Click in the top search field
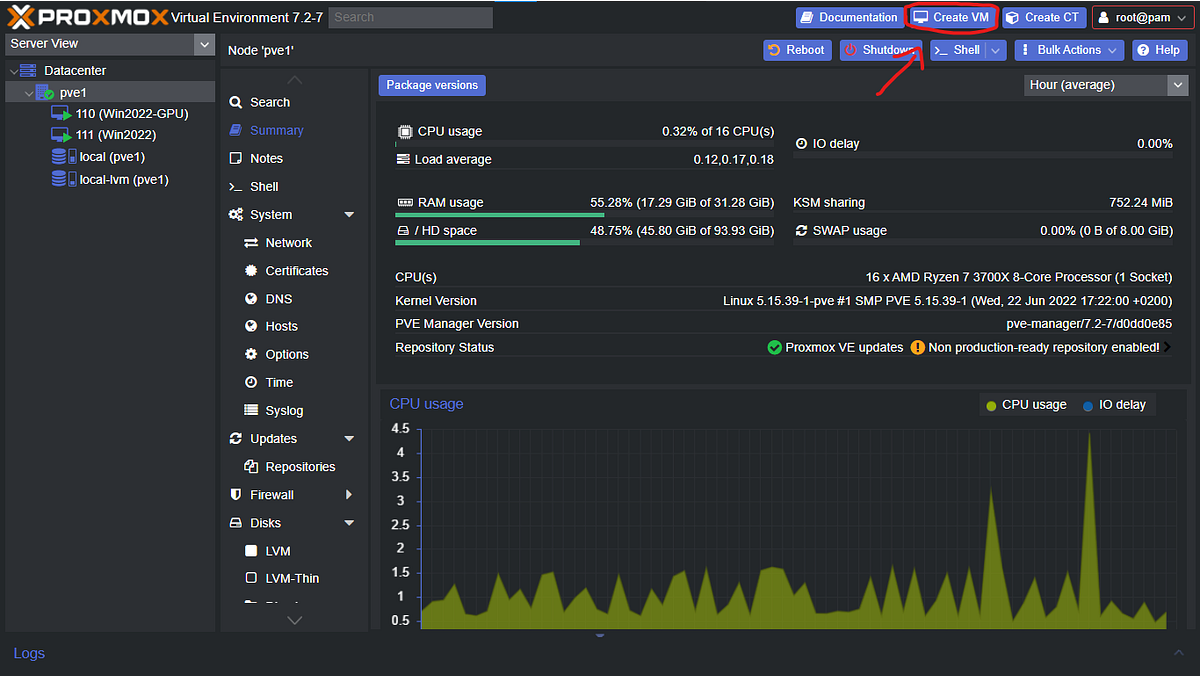 click(410, 17)
